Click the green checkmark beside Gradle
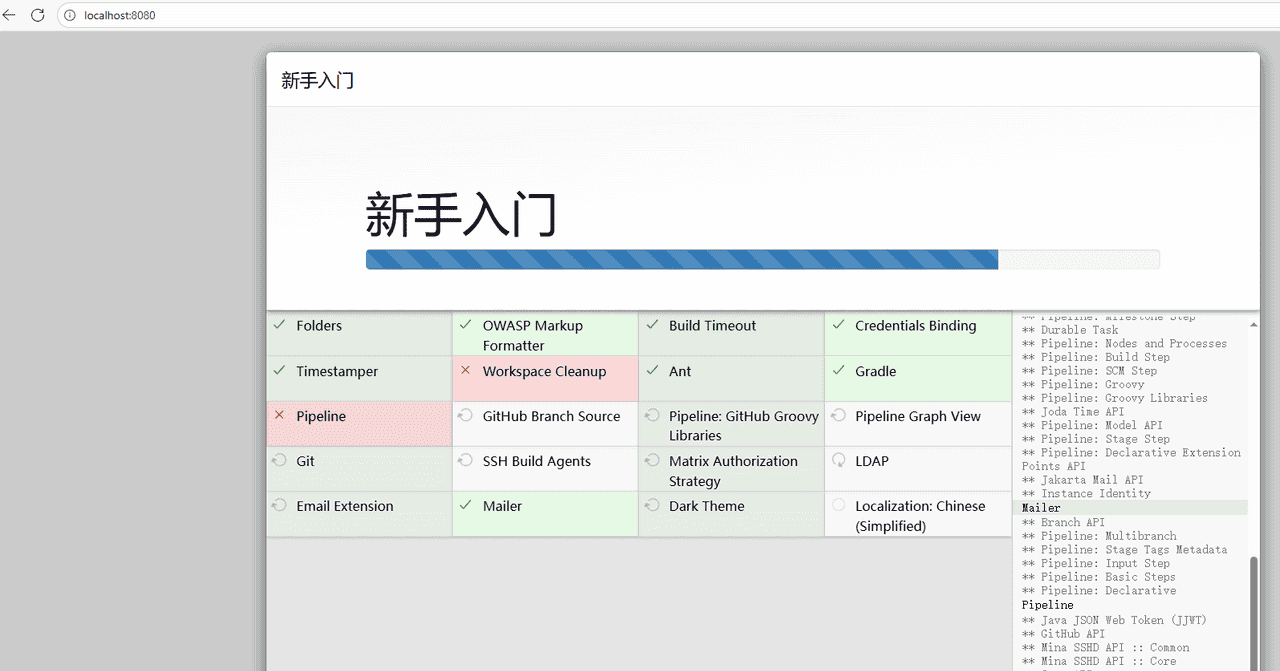The width and height of the screenshot is (1280, 671). tap(839, 371)
